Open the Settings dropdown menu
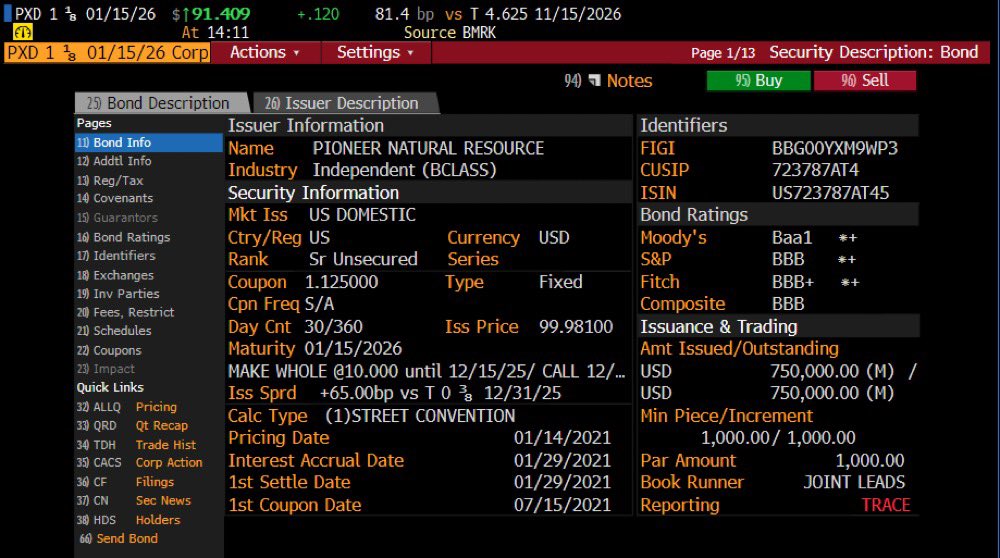Image resolution: width=1000 pixels, height=558 pixels. point(375,52)
